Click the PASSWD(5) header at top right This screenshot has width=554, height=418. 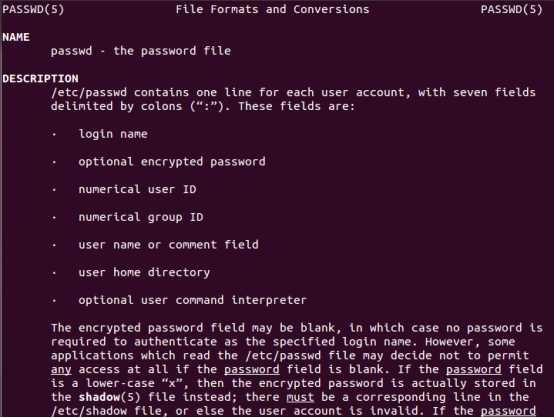[511, 9]
